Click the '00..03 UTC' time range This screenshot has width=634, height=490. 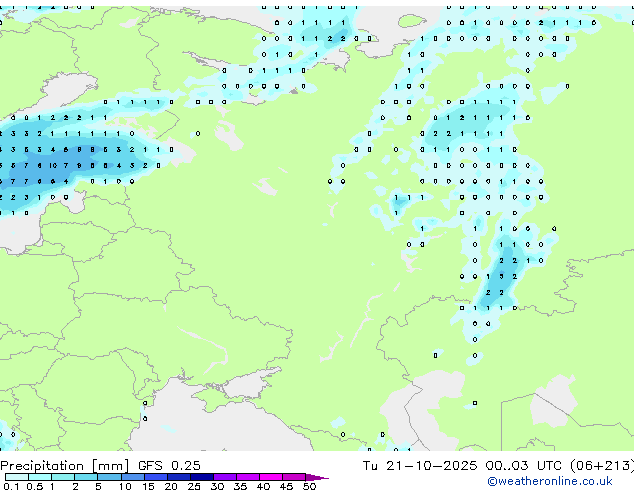tap(523, 466)
